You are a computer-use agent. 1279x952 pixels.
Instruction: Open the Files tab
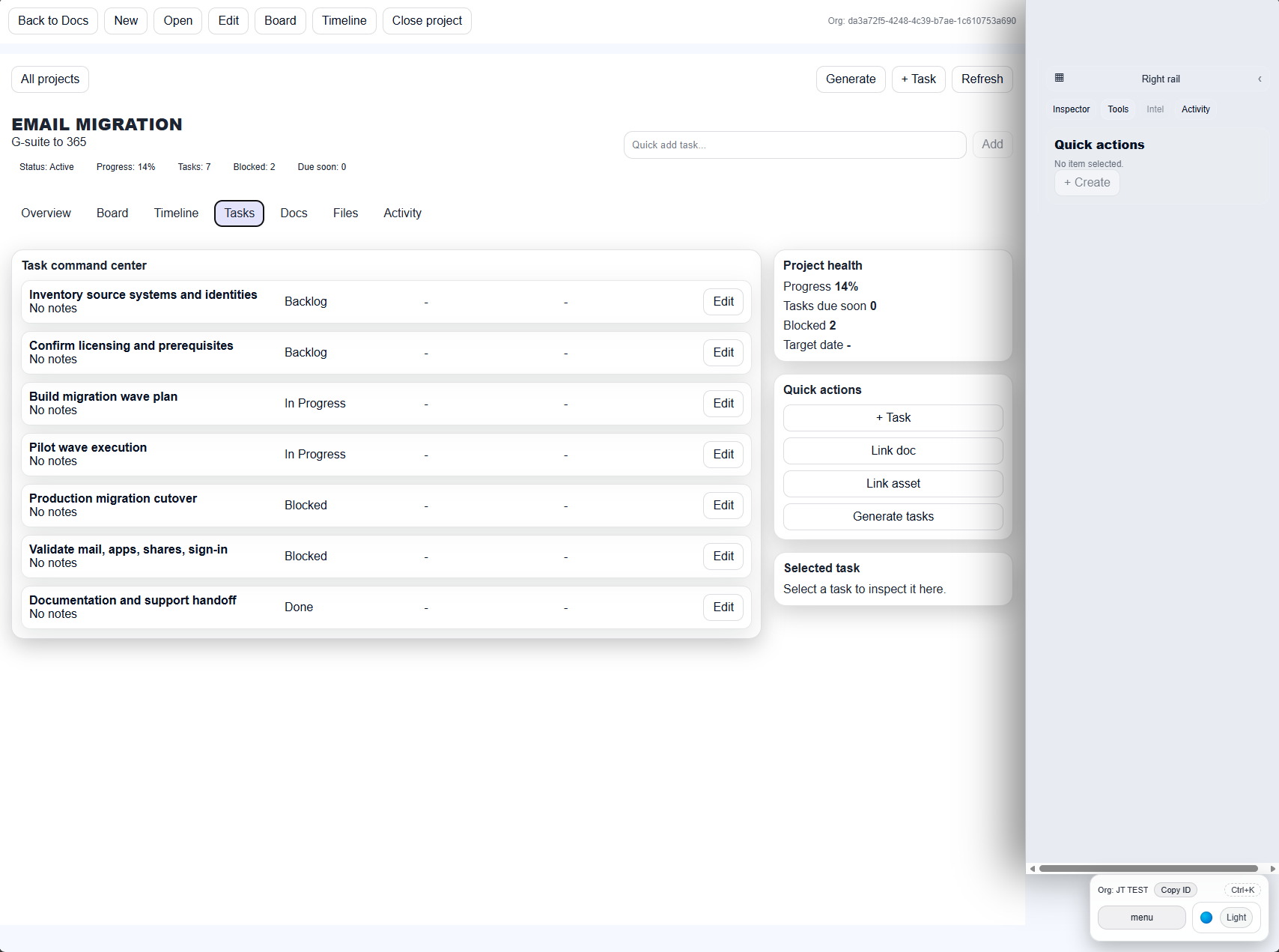[345, 213]
